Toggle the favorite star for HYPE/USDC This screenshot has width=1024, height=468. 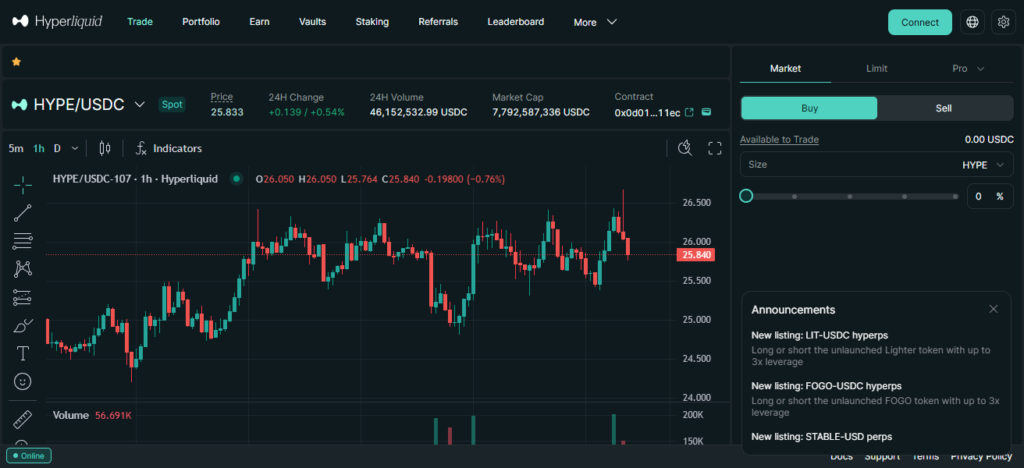tap(16, 62)
